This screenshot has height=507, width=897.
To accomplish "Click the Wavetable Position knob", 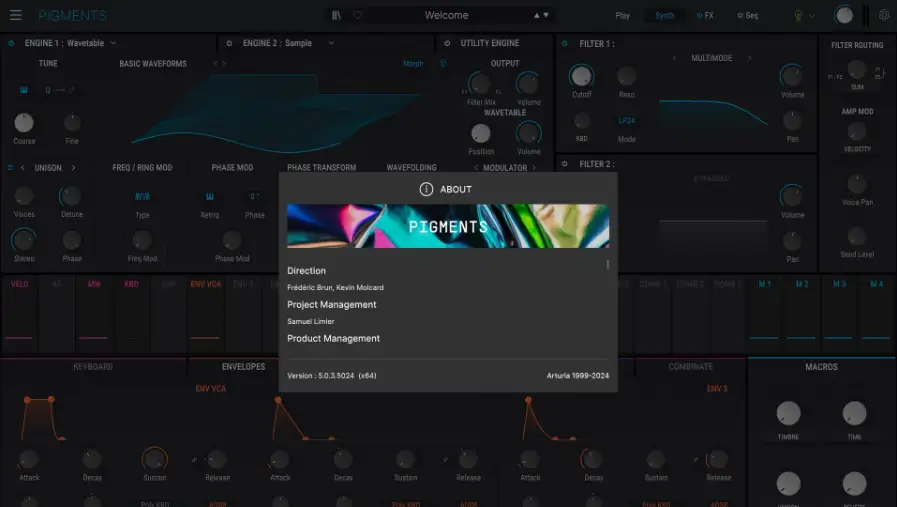I will point(481,133).
